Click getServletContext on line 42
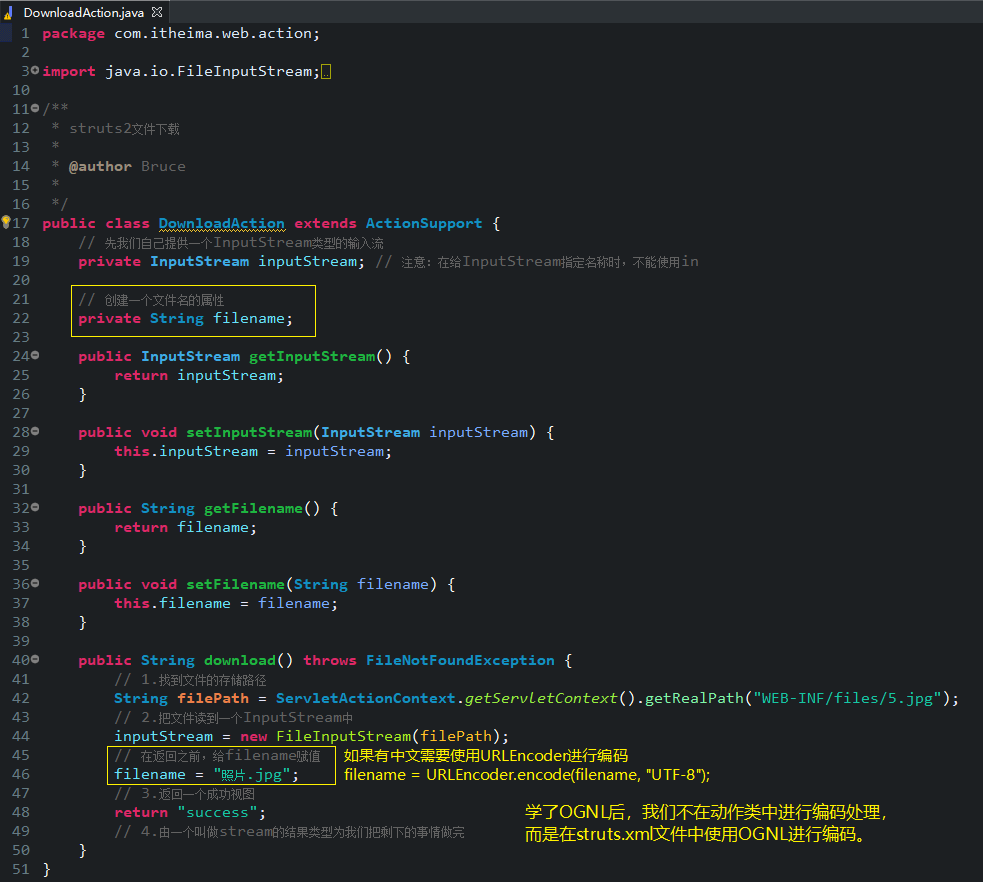983x882 pixels. (x=541, y=698)
